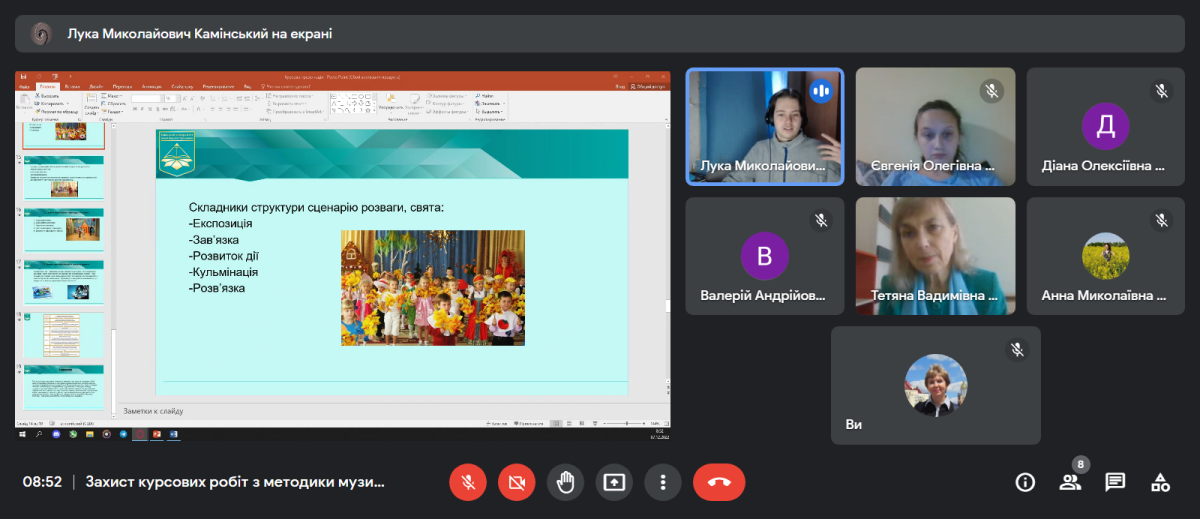Open the meeting details info icon

coord(1025,482)
